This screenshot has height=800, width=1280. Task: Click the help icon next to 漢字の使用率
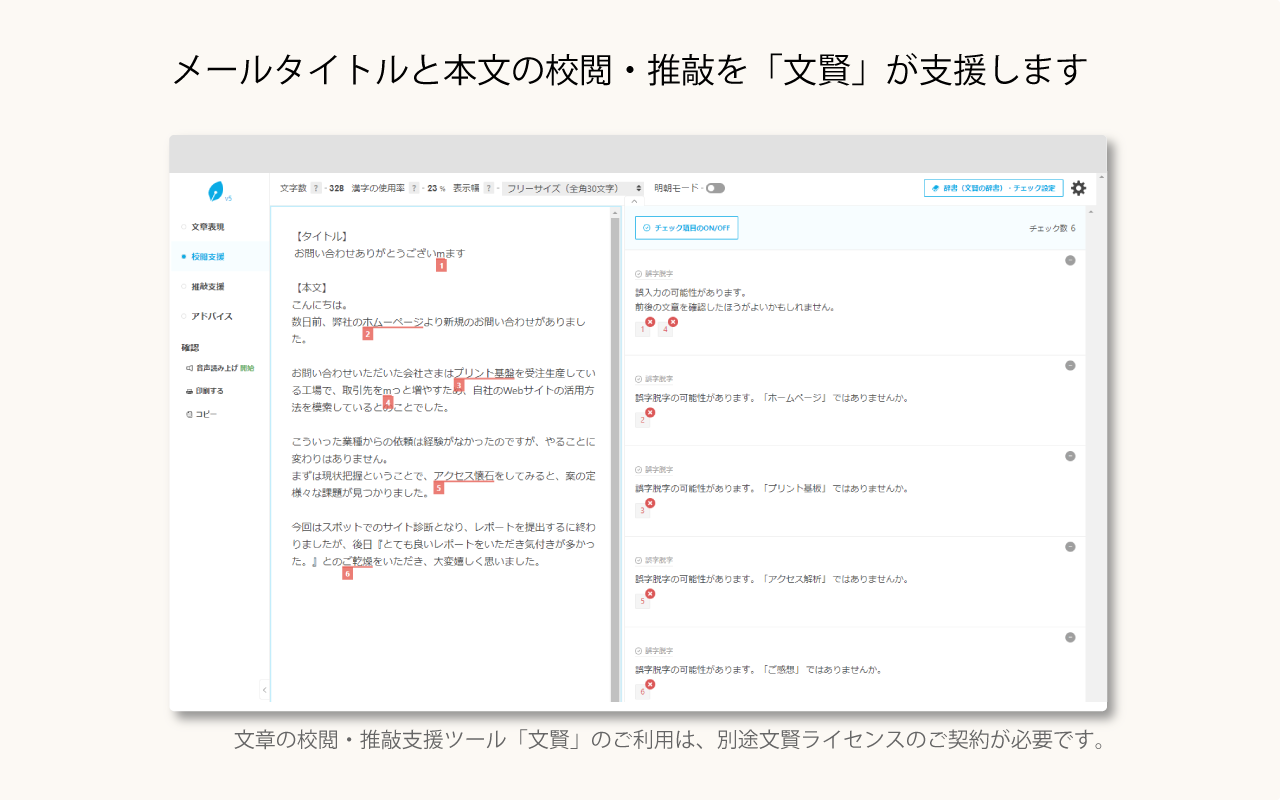click(x=413, y=187)
